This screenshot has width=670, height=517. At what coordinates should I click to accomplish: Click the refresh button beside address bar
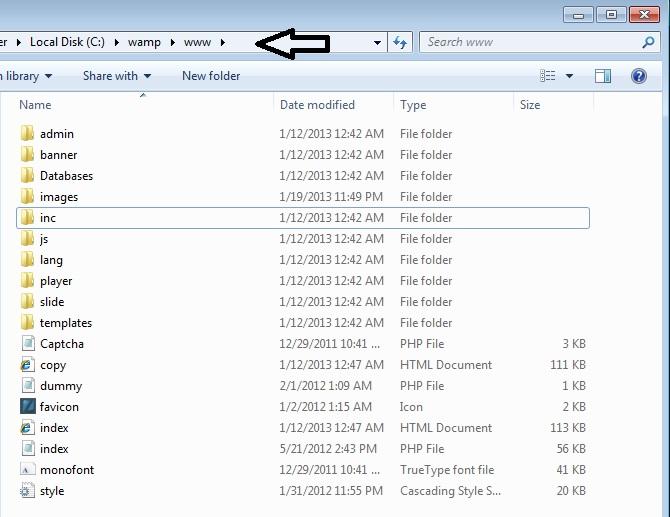pos(400,42)
